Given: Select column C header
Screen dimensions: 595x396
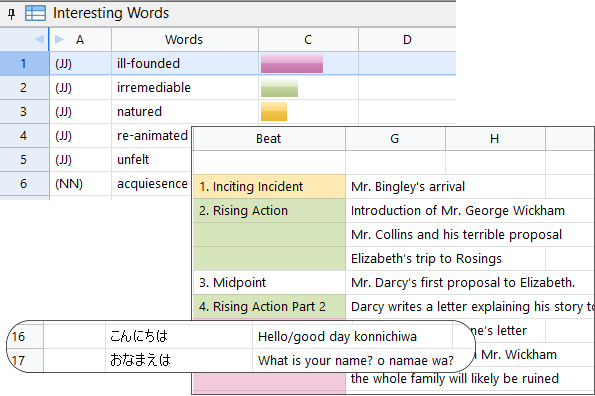Looking at the screenshot, I should click(308, 39).
